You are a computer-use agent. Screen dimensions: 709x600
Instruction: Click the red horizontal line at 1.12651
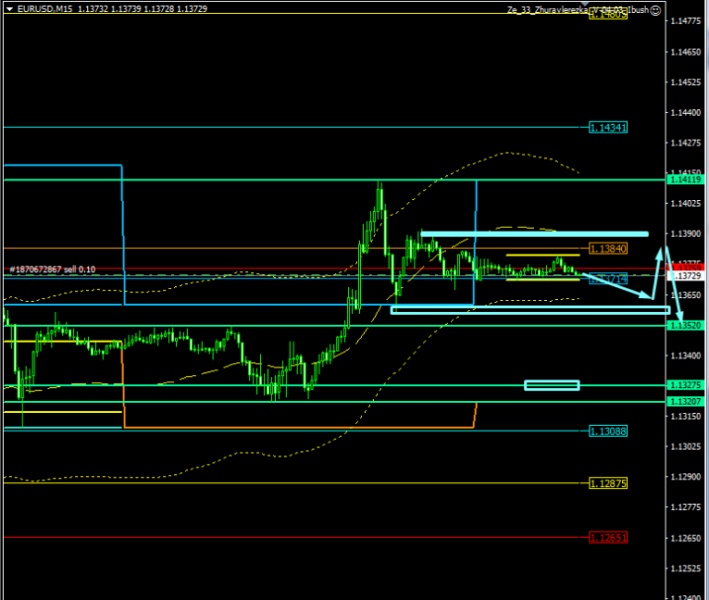click(x=300, y=537)
